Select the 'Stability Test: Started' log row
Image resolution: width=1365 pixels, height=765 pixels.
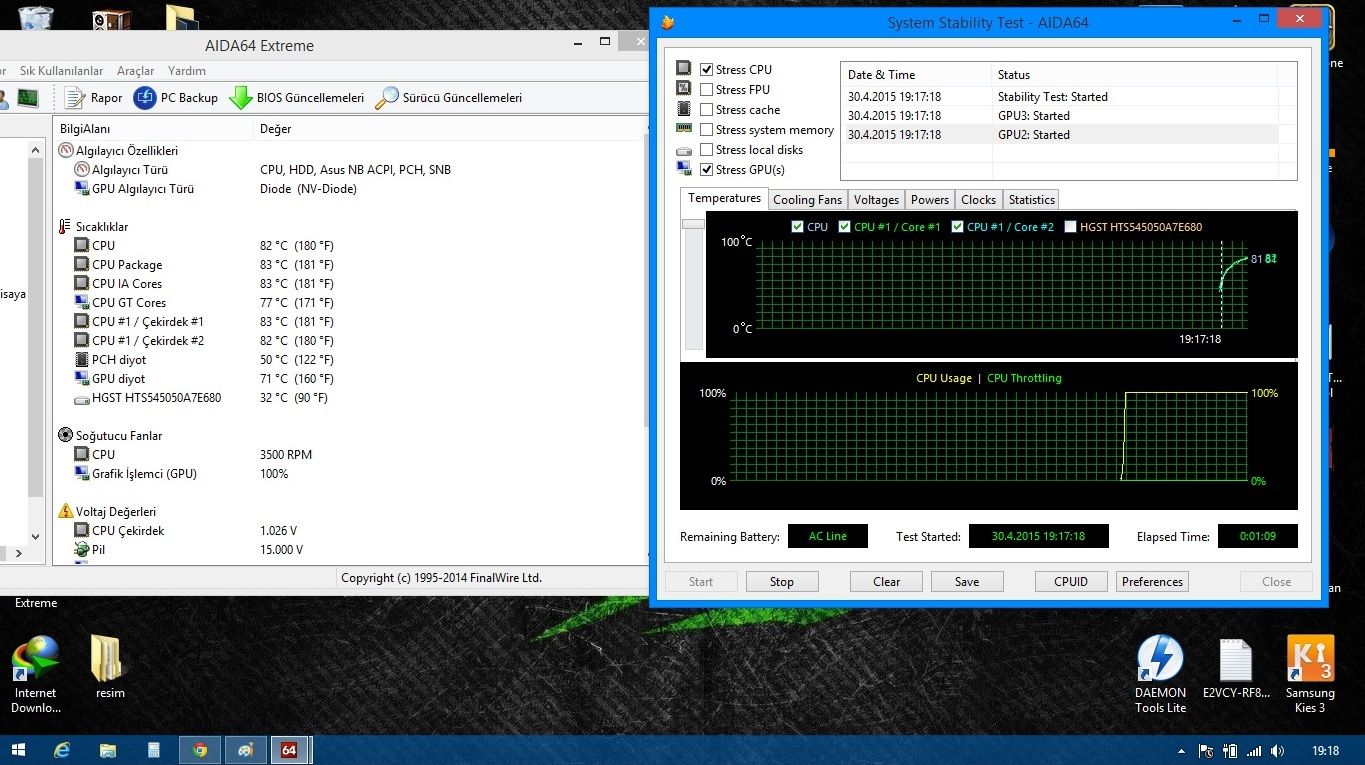pyautogui.click(x=1061, y=97)
